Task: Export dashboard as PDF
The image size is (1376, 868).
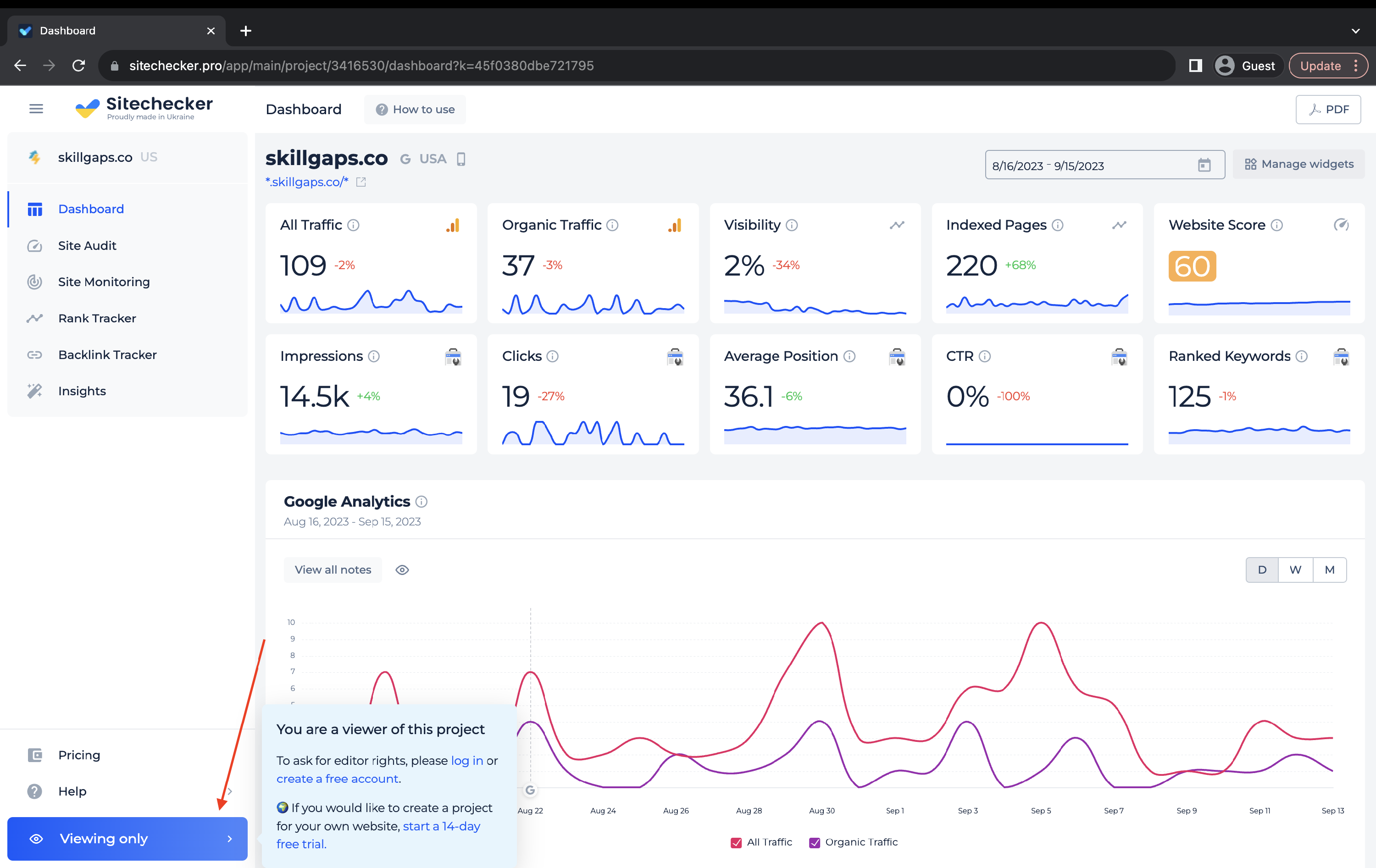Action: pyautogui.click(x=1328, y=109)
